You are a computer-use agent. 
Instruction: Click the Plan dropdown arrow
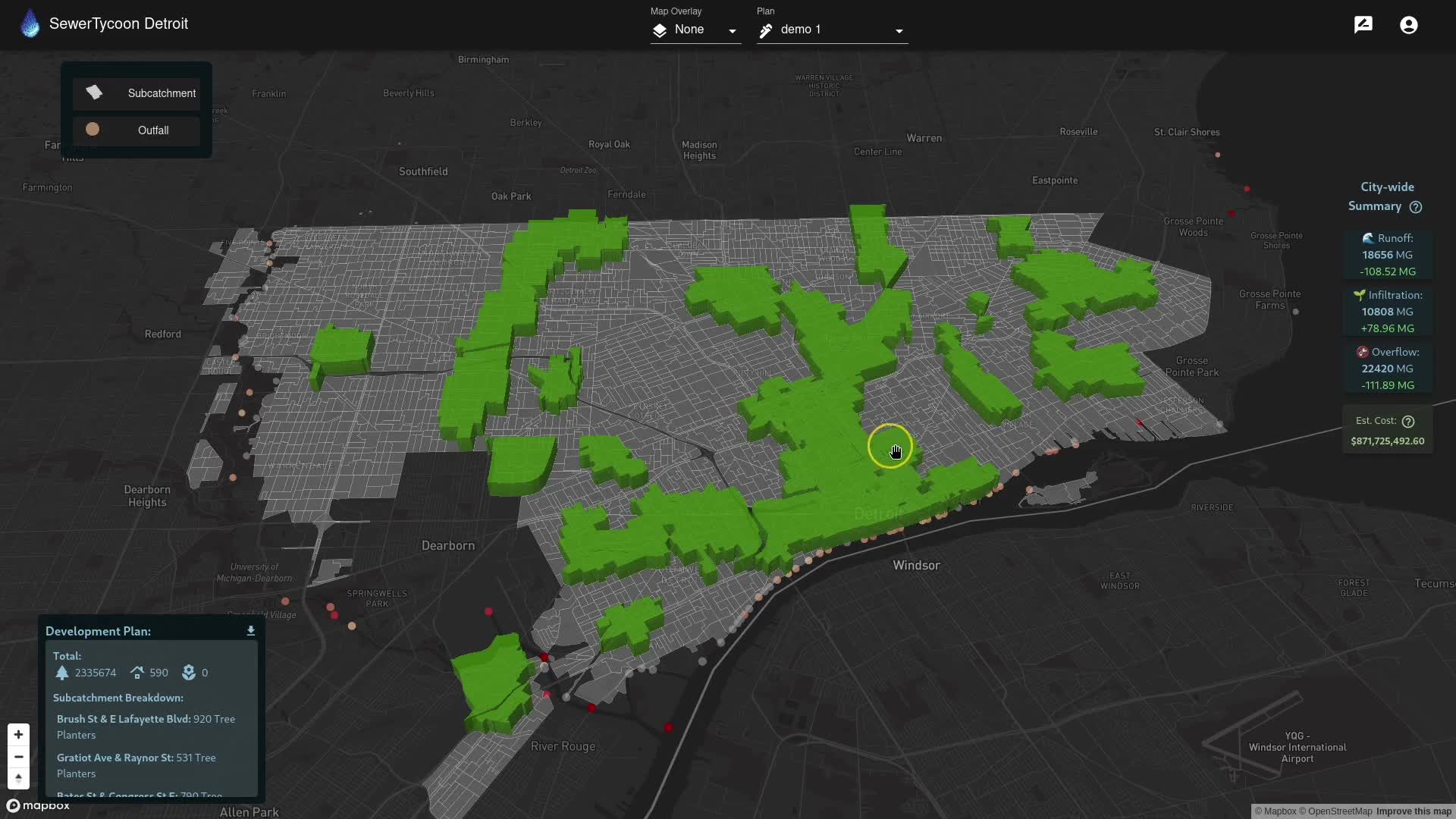[899, 31]
